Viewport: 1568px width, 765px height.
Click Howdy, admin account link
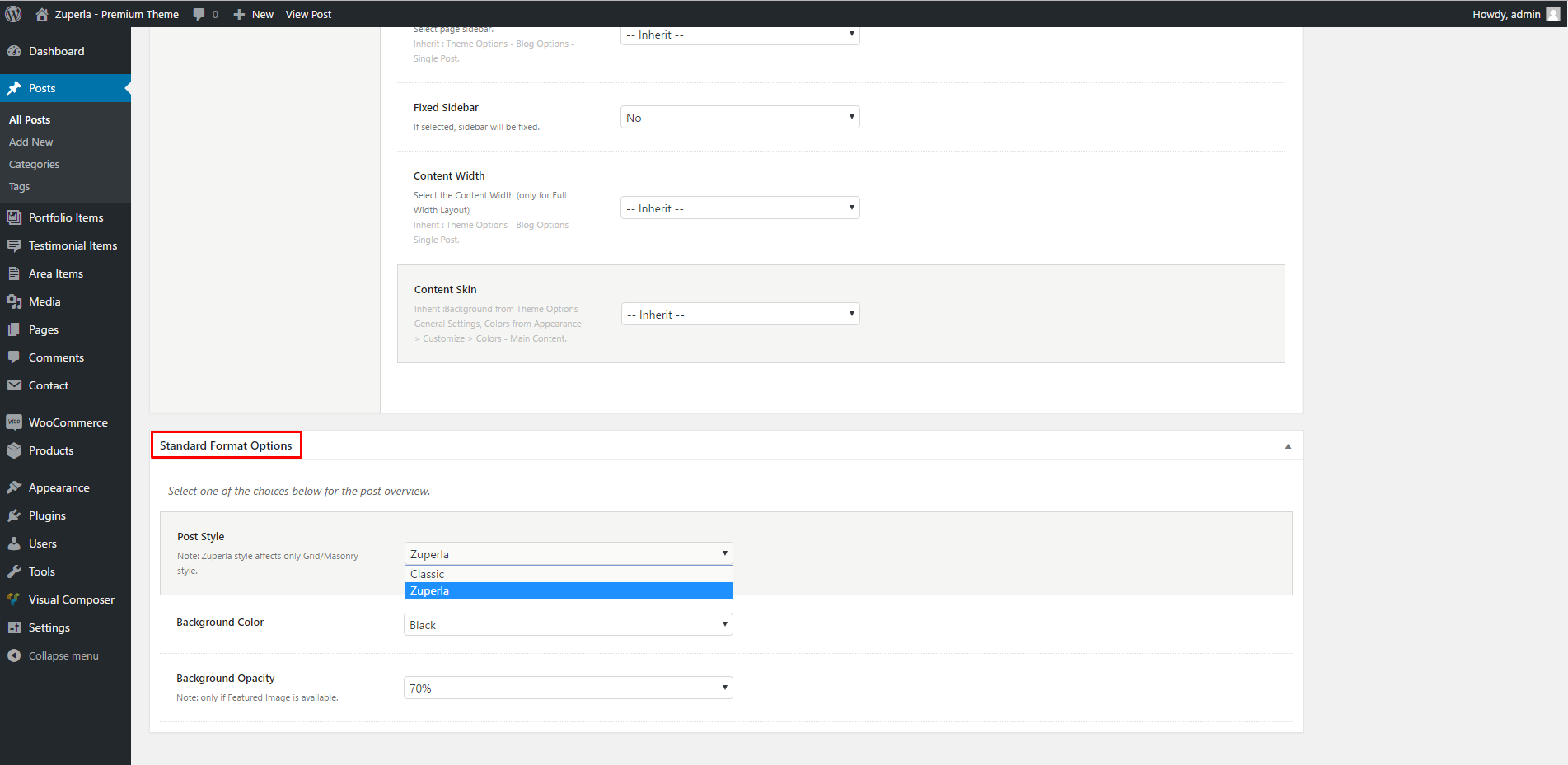(x=1506, y=14)
